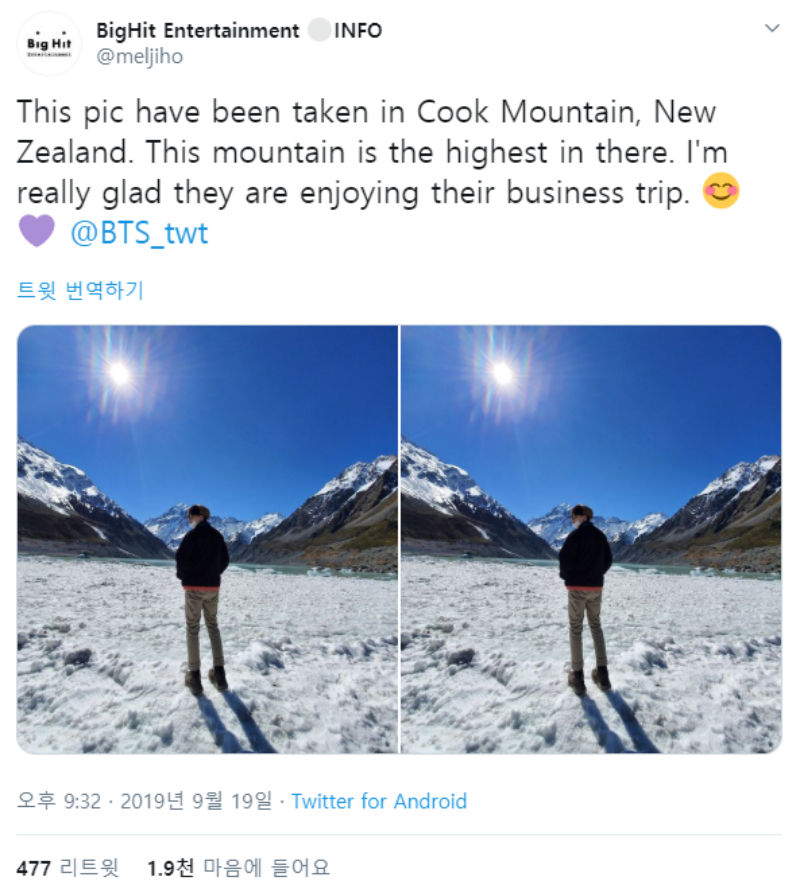The height and width of the screenshot is (896, 800).
Task: Open the @BTS_twt mention
Action: [x=139, y=235]
